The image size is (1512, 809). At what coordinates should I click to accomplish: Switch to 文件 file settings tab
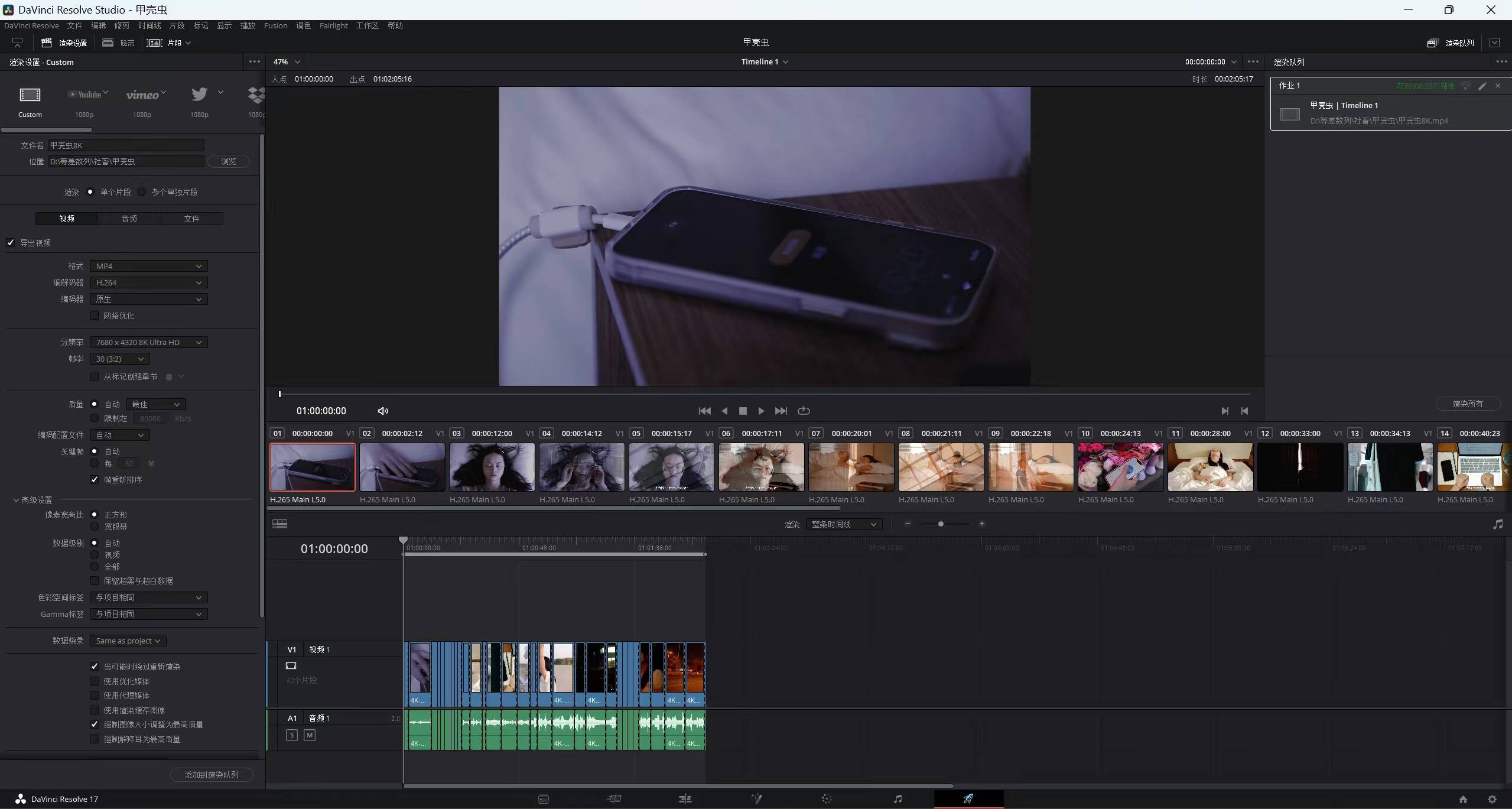point(191,219)
